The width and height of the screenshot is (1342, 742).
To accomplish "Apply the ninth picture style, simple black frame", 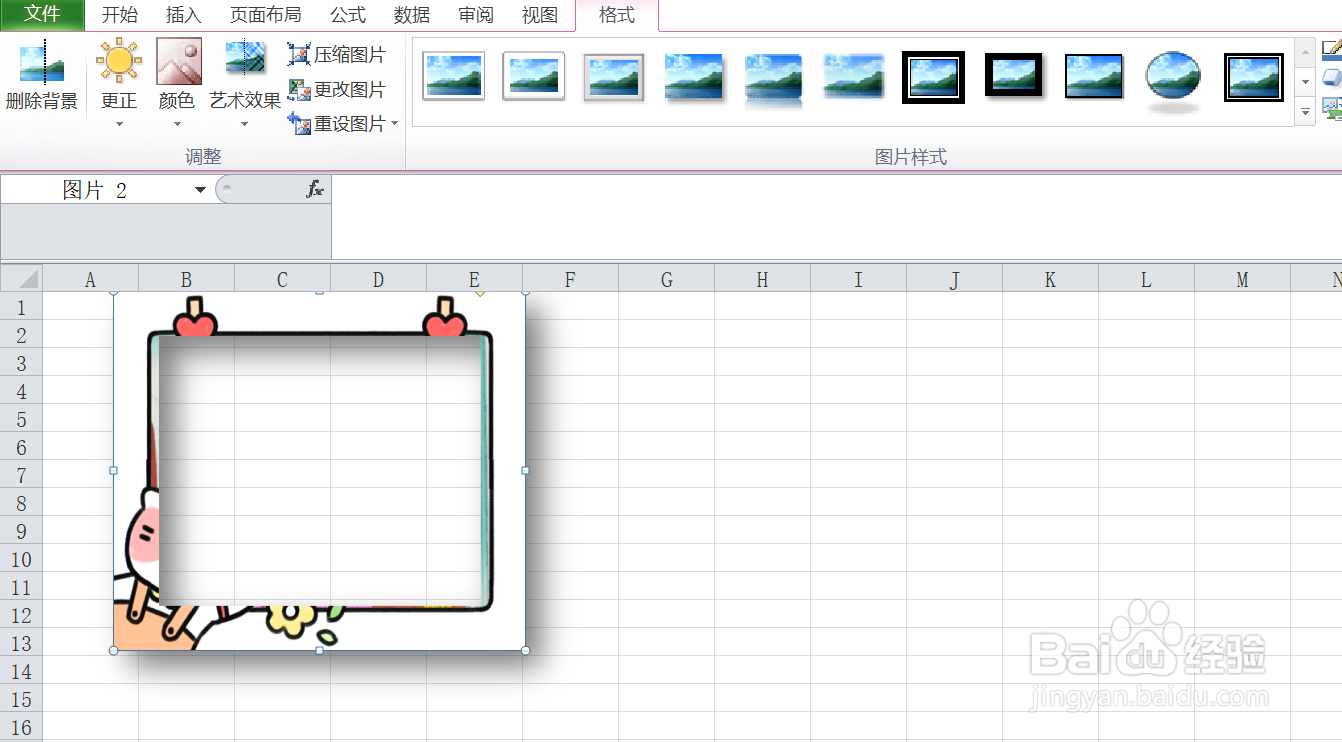I will tap(1093, 77).
